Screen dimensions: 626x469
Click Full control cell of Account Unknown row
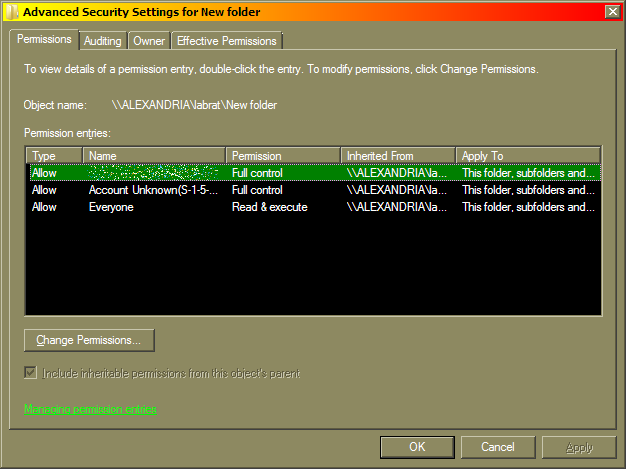(257, 190)
